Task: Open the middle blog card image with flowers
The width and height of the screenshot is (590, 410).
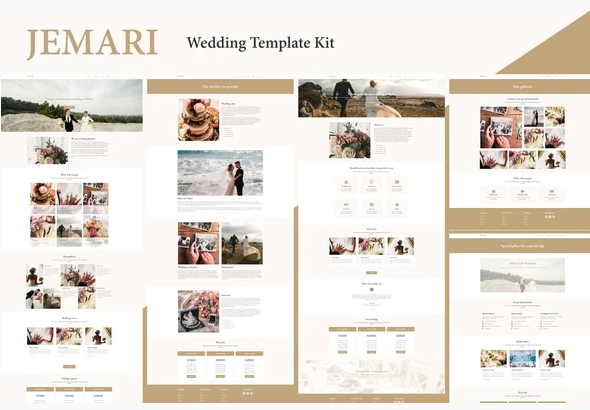Action: point(371,246)
